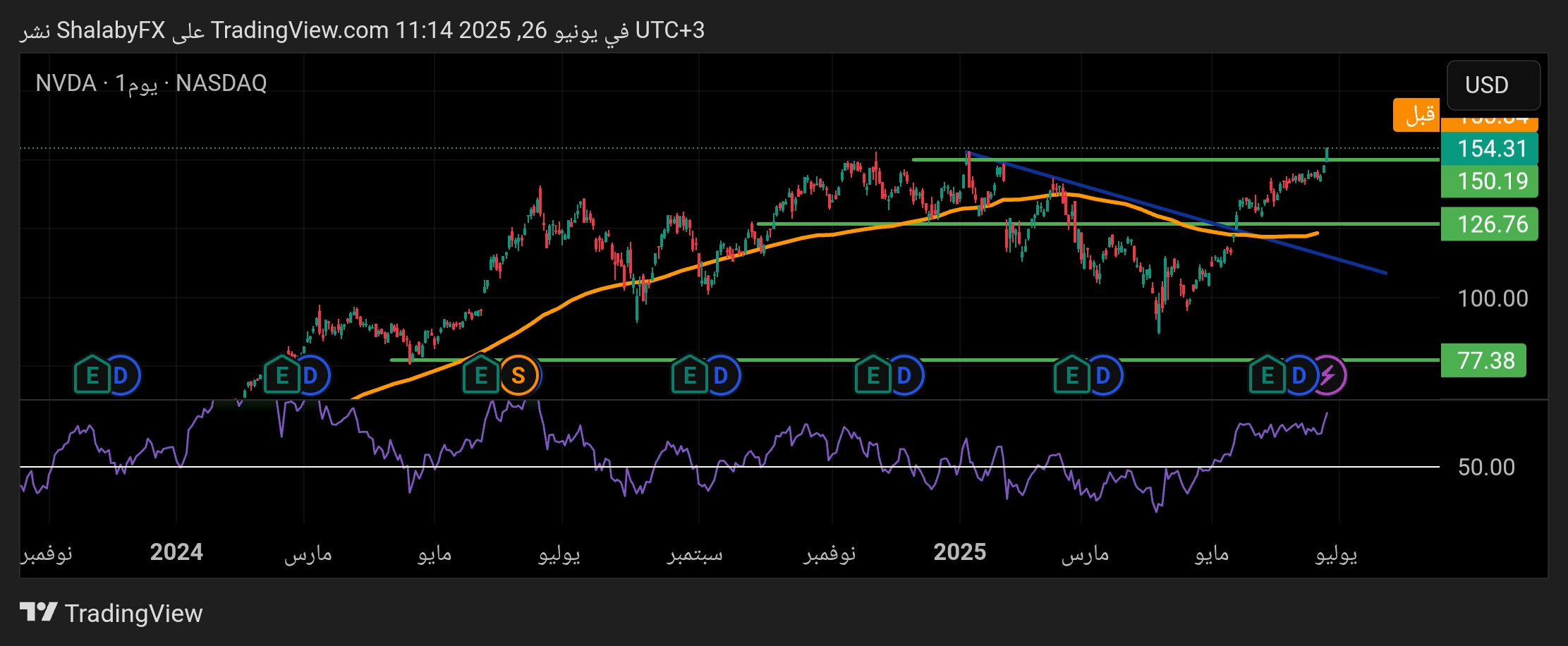Click earnings E marker beside lightning icon
Screen dimensions: 1568x646
(1268, 375)
